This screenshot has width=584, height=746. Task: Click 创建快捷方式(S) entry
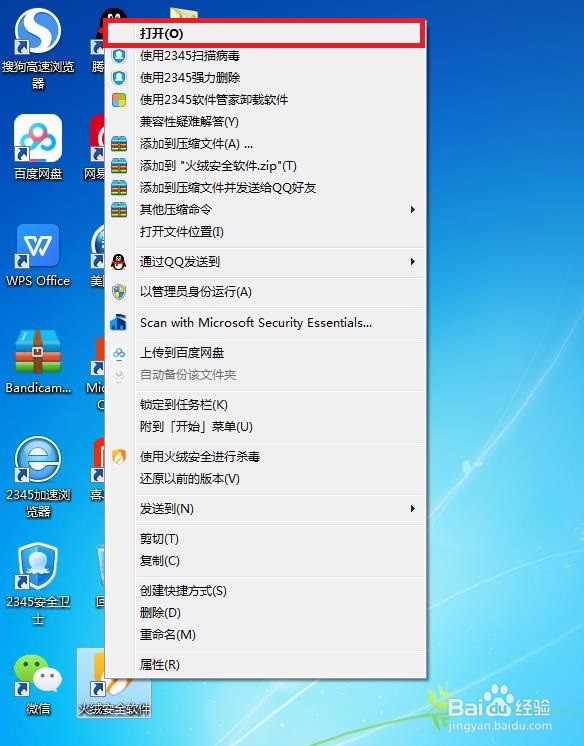265,591
